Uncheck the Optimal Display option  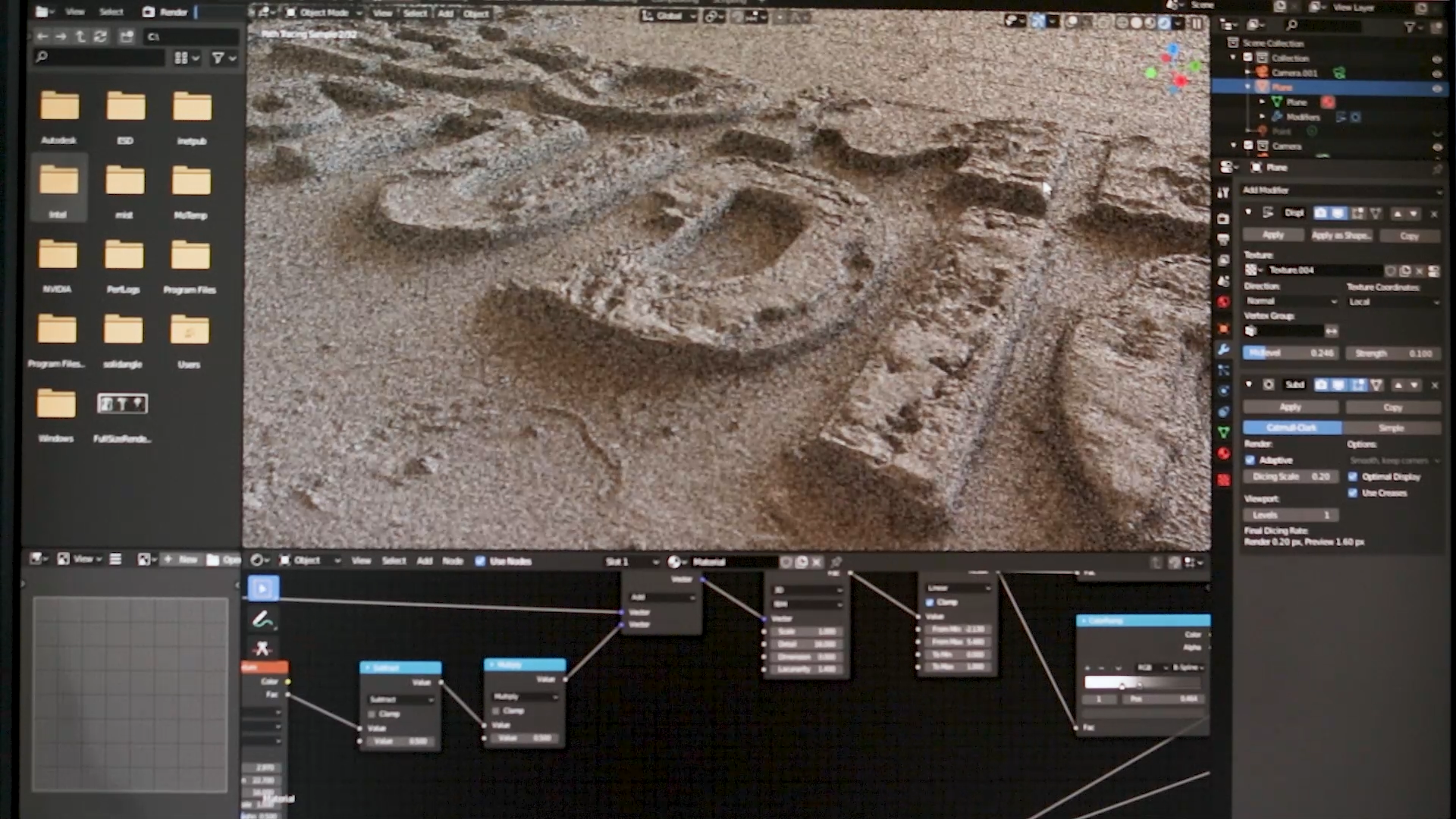[1353, 477]
